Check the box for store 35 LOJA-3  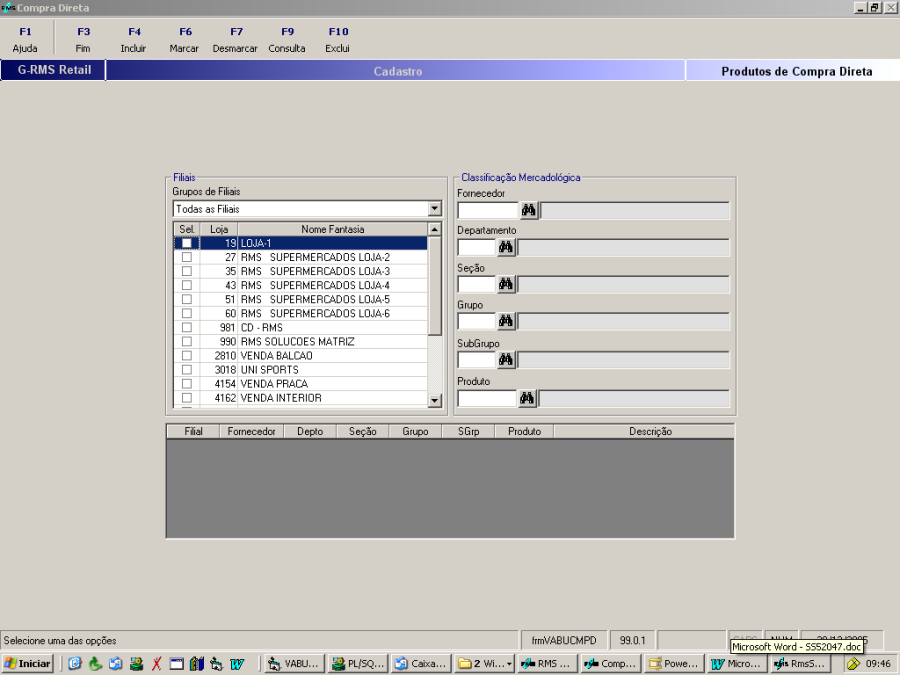187,271
